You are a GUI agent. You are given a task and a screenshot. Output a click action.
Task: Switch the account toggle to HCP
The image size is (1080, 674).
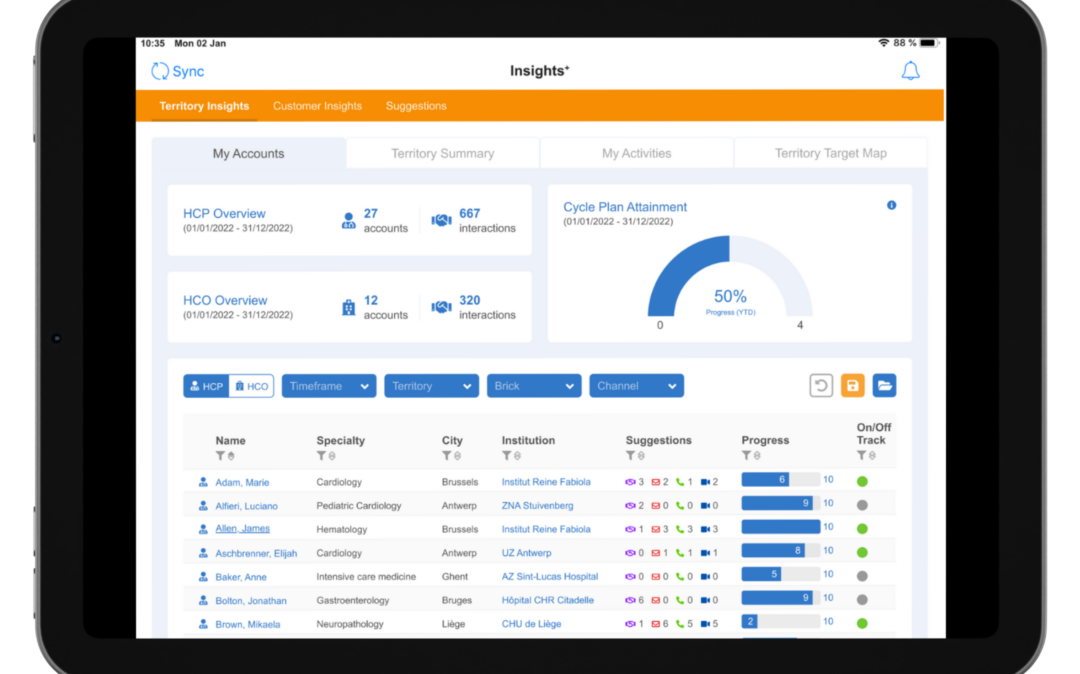[x=206, y=386]
